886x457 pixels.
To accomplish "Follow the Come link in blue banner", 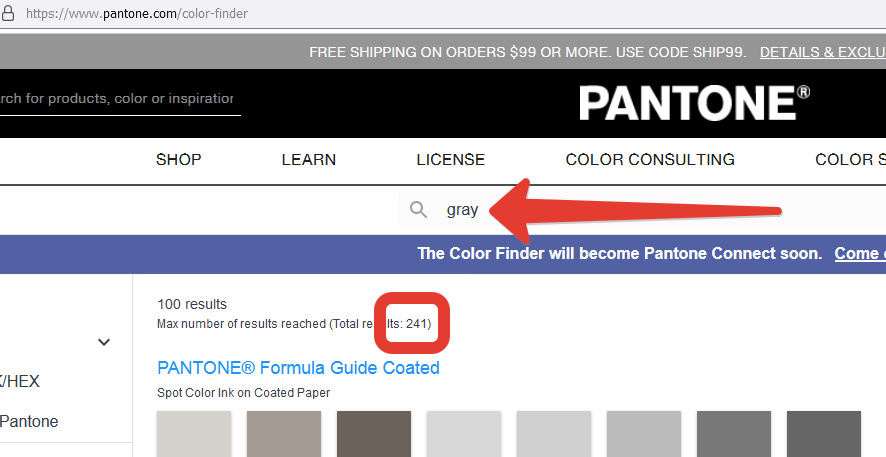I will pos(860,253).
